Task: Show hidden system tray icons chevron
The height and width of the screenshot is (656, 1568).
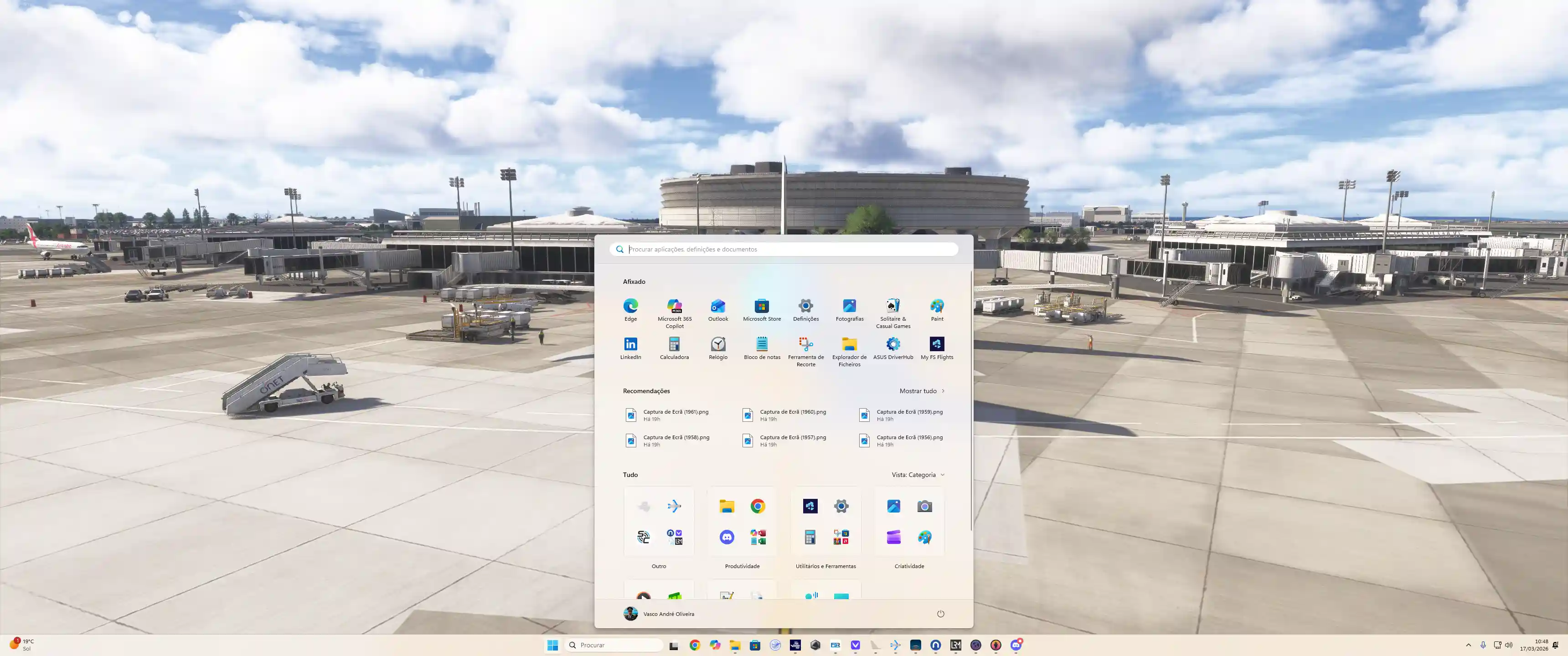Action: (1468, 645)
